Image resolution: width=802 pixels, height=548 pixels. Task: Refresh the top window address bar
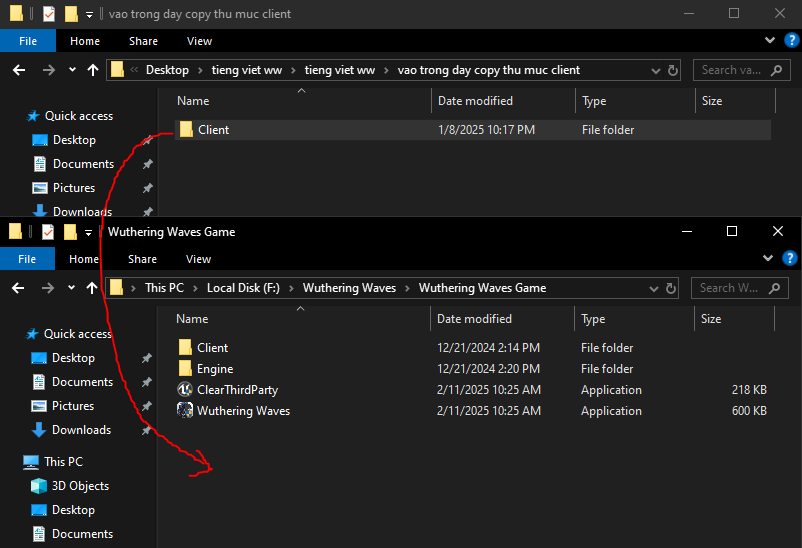673,70
